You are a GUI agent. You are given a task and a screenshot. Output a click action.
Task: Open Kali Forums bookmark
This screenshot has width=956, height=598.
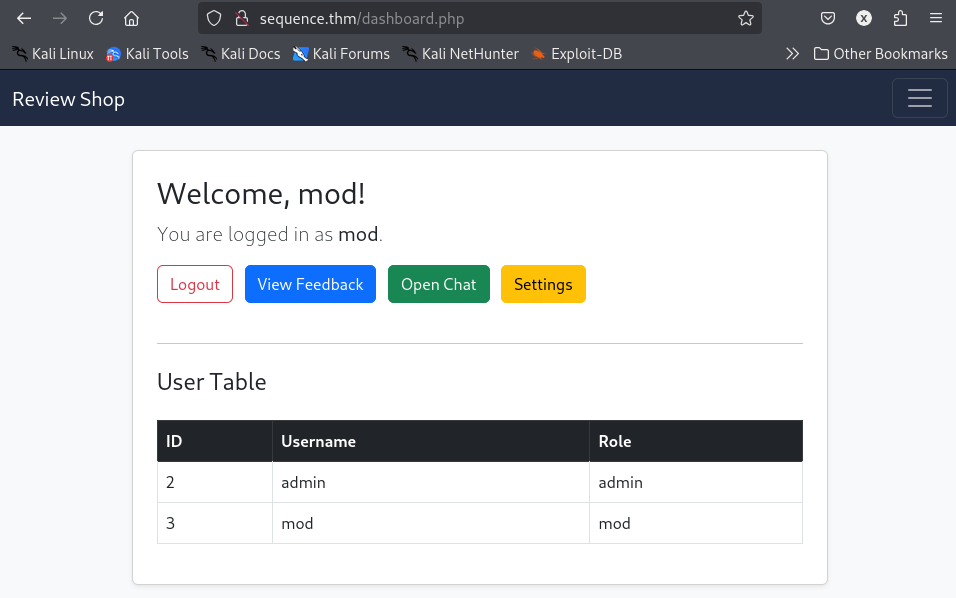tap(341, 54)
